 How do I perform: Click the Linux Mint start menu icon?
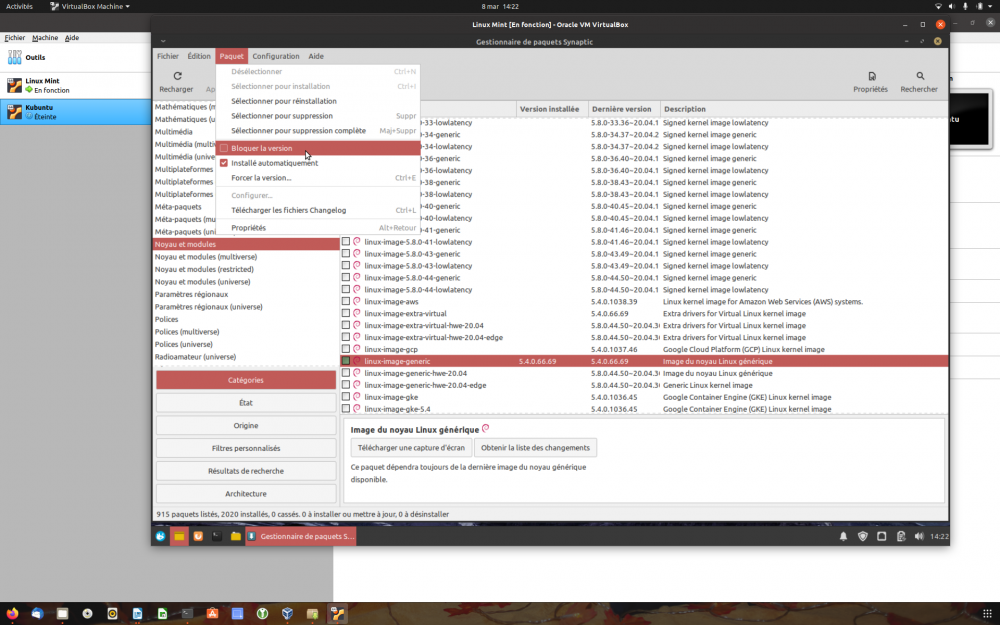click(x=160, y=537)
